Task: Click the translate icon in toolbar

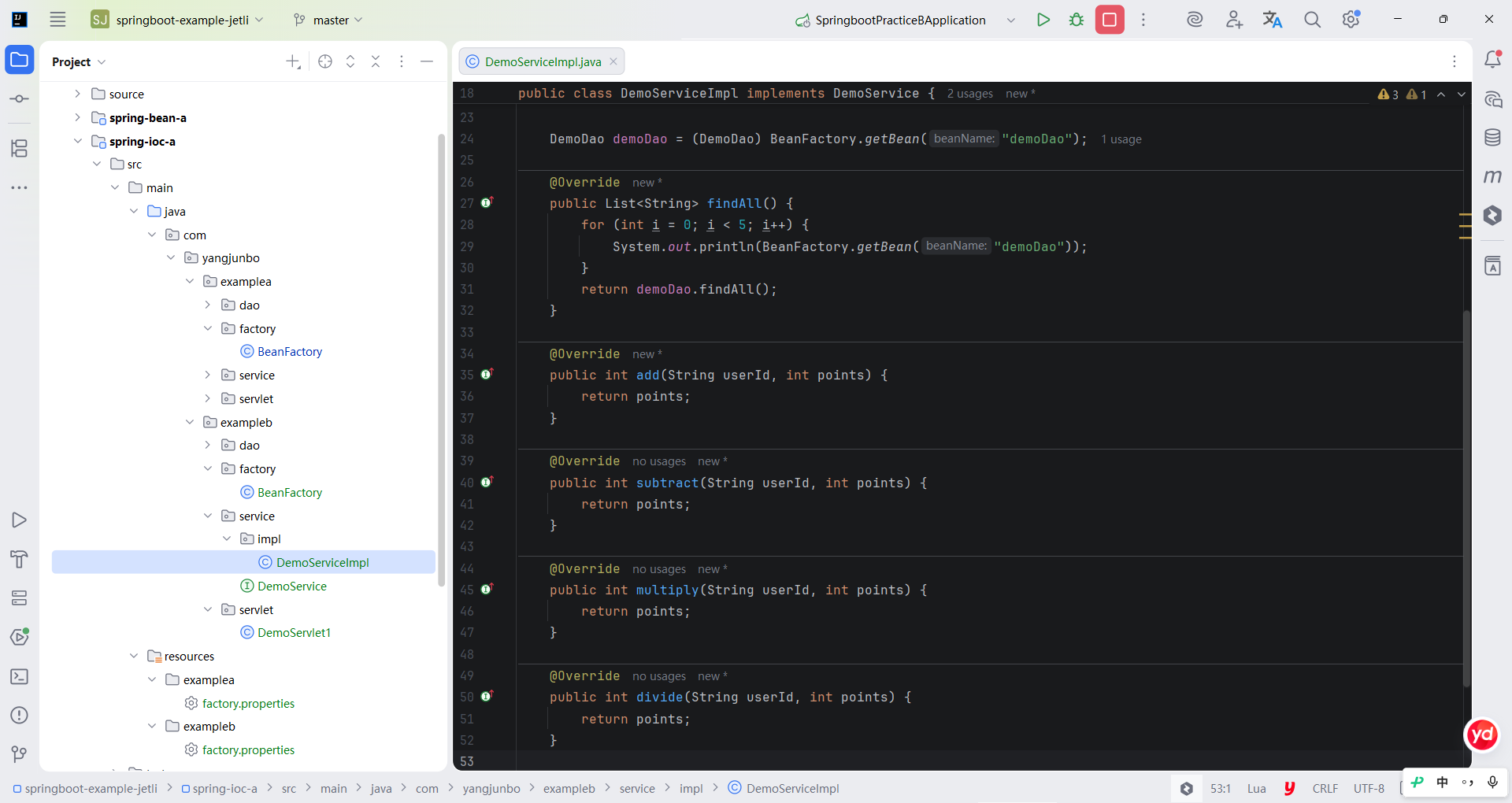Action: pos(1273,20)
